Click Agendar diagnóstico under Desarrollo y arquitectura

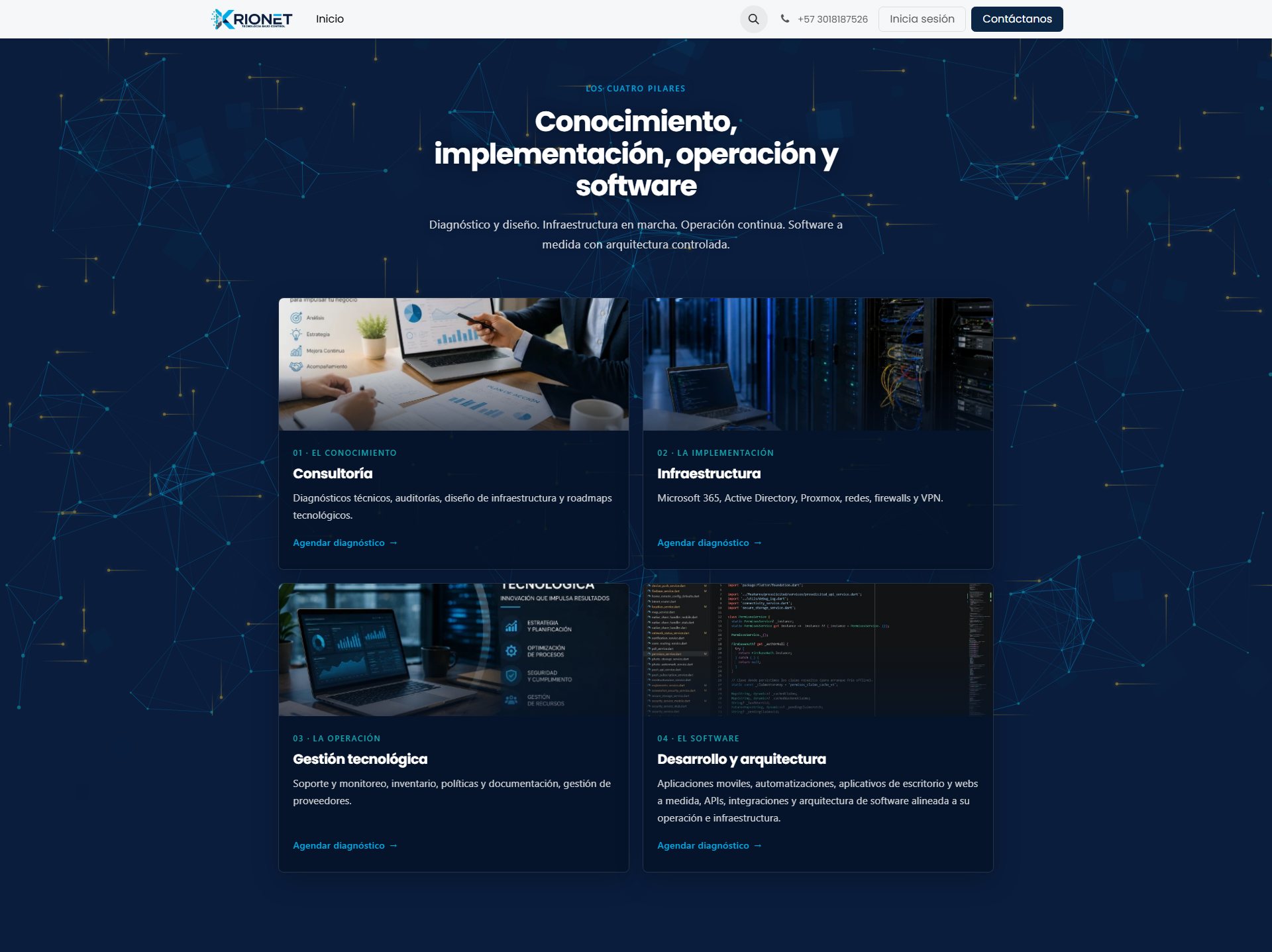[x=710, y=845]
